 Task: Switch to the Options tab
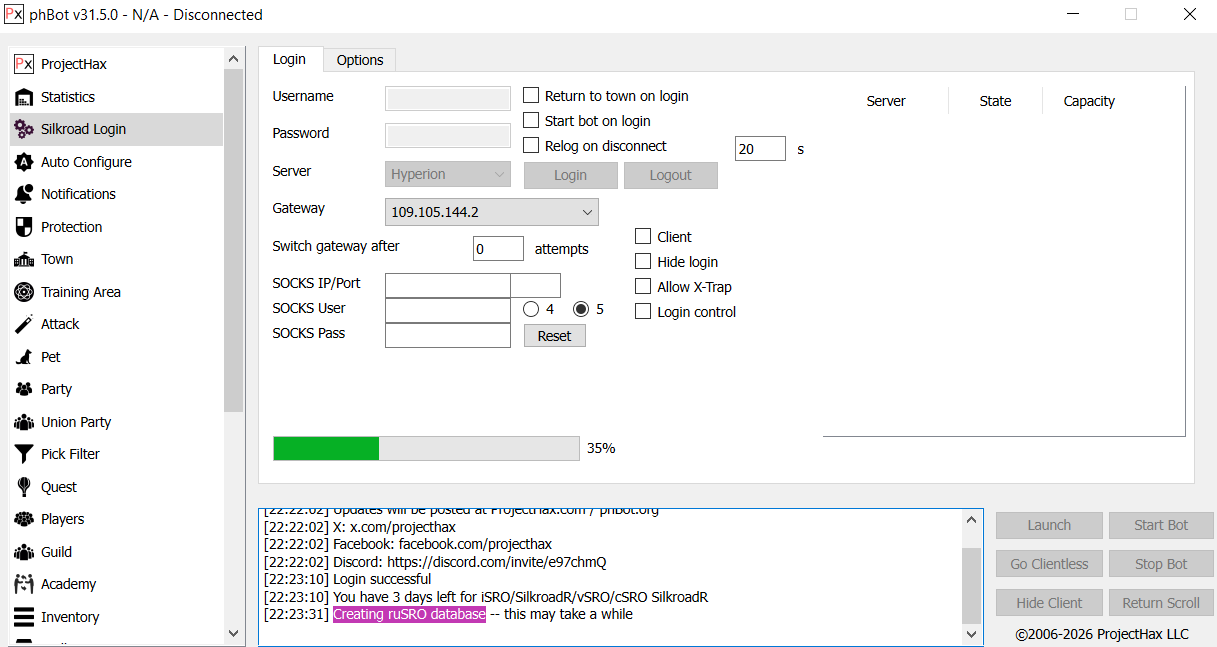point(360,60)
